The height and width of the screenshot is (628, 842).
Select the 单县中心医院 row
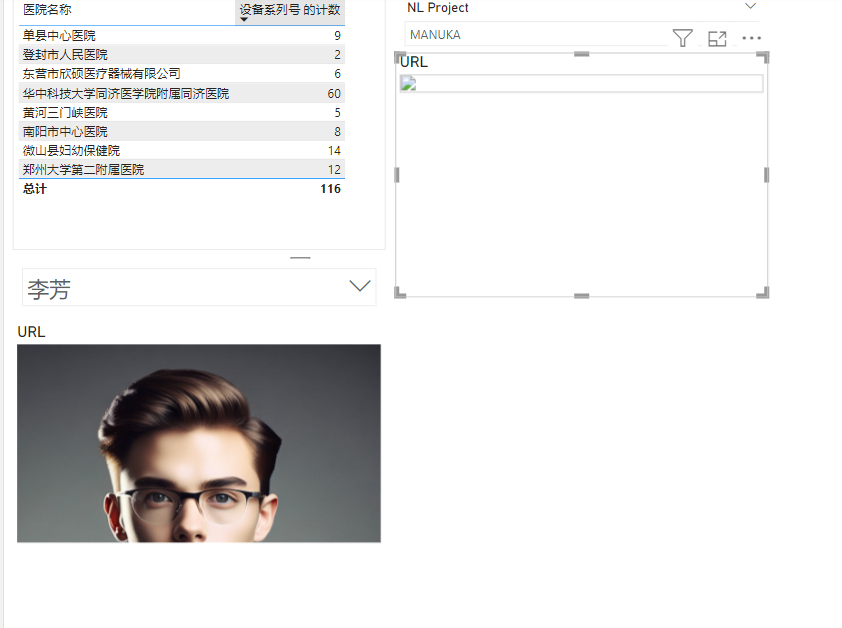pos(182,35)
